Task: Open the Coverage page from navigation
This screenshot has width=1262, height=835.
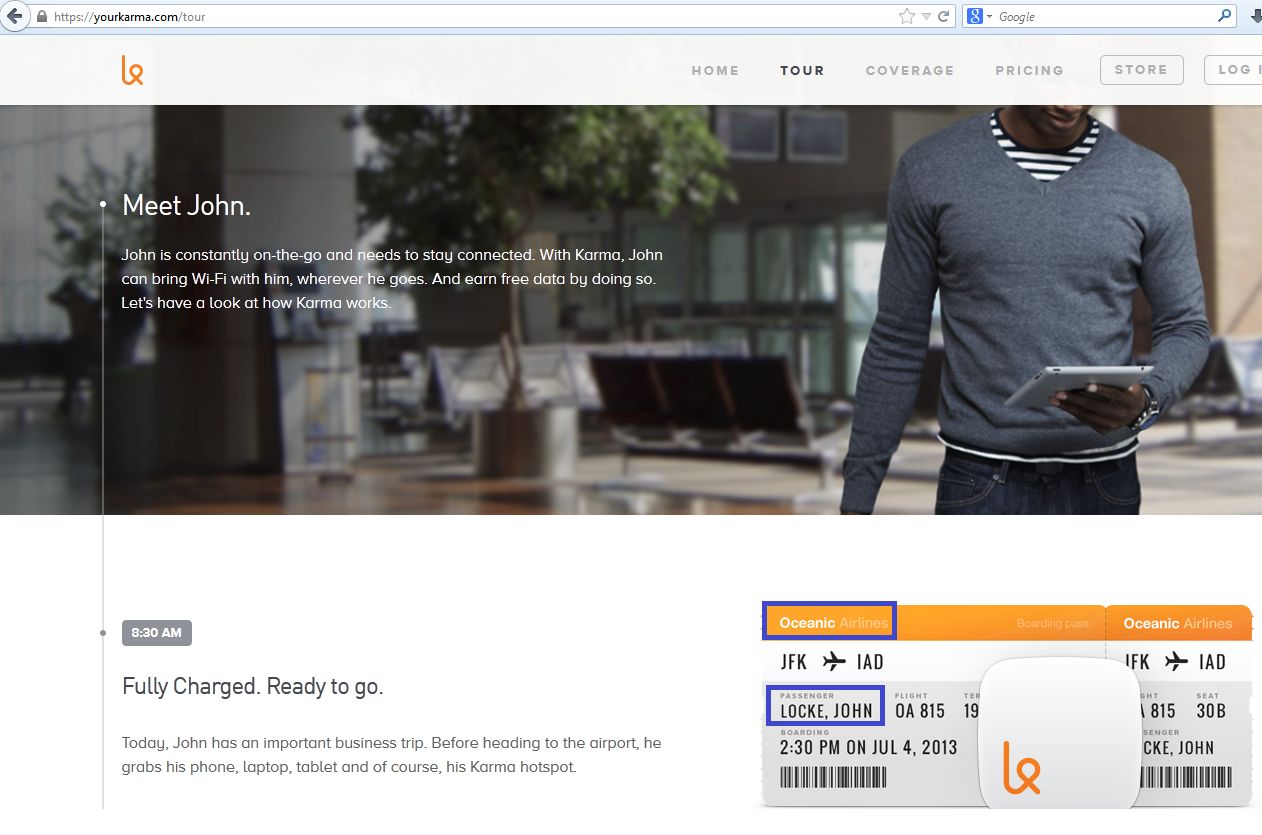Action: tap(909, 71)
